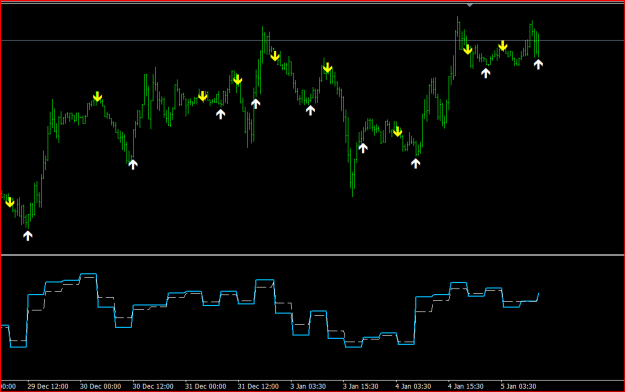Viewport: 625px width, 392px height.
Task: Click the 31 Dec 00:00 time label
Action: click(206, 386)
